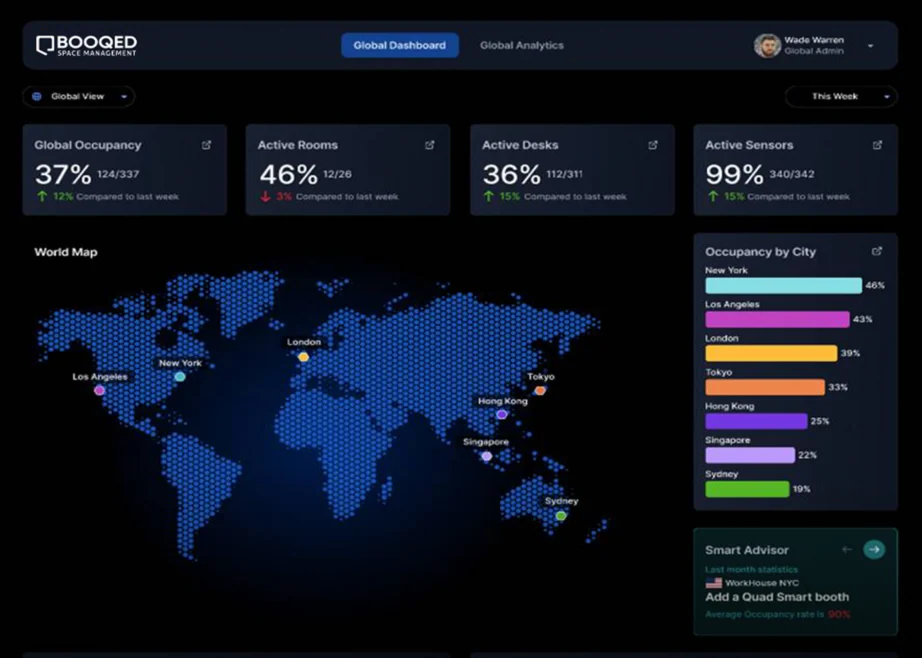The image size is (922, 658).
Task: Open Active Desks card external link icon
Action: [x=653, y=145]
